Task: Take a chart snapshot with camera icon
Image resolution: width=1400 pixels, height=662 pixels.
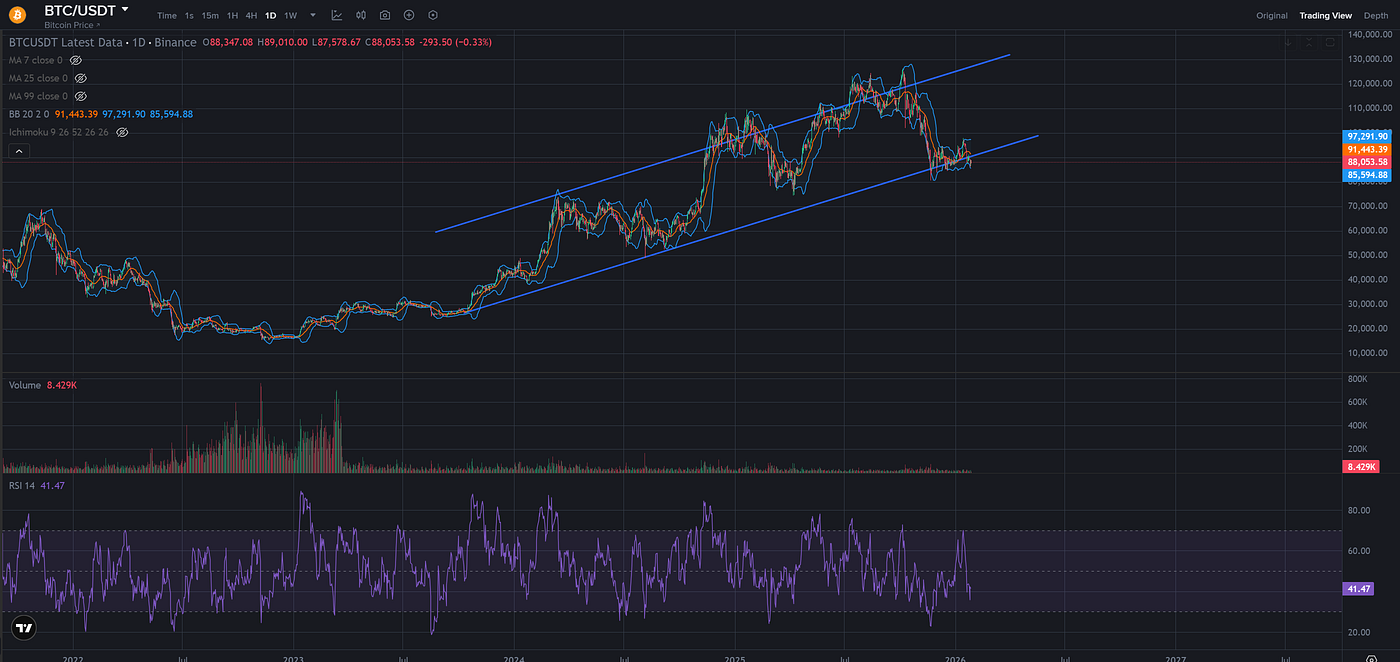Action: [x=385, y=15]
